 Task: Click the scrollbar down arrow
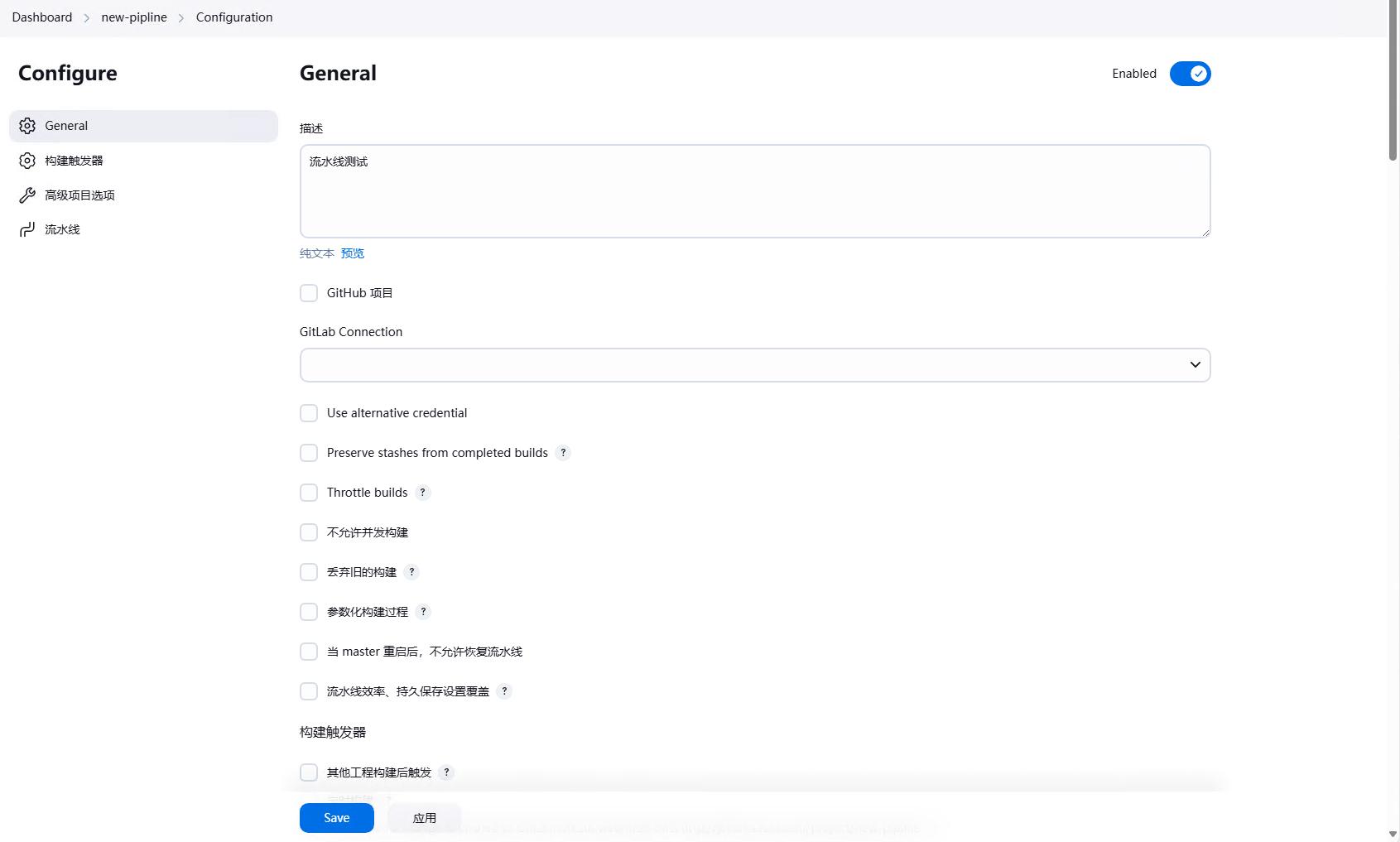point(1393,835)
